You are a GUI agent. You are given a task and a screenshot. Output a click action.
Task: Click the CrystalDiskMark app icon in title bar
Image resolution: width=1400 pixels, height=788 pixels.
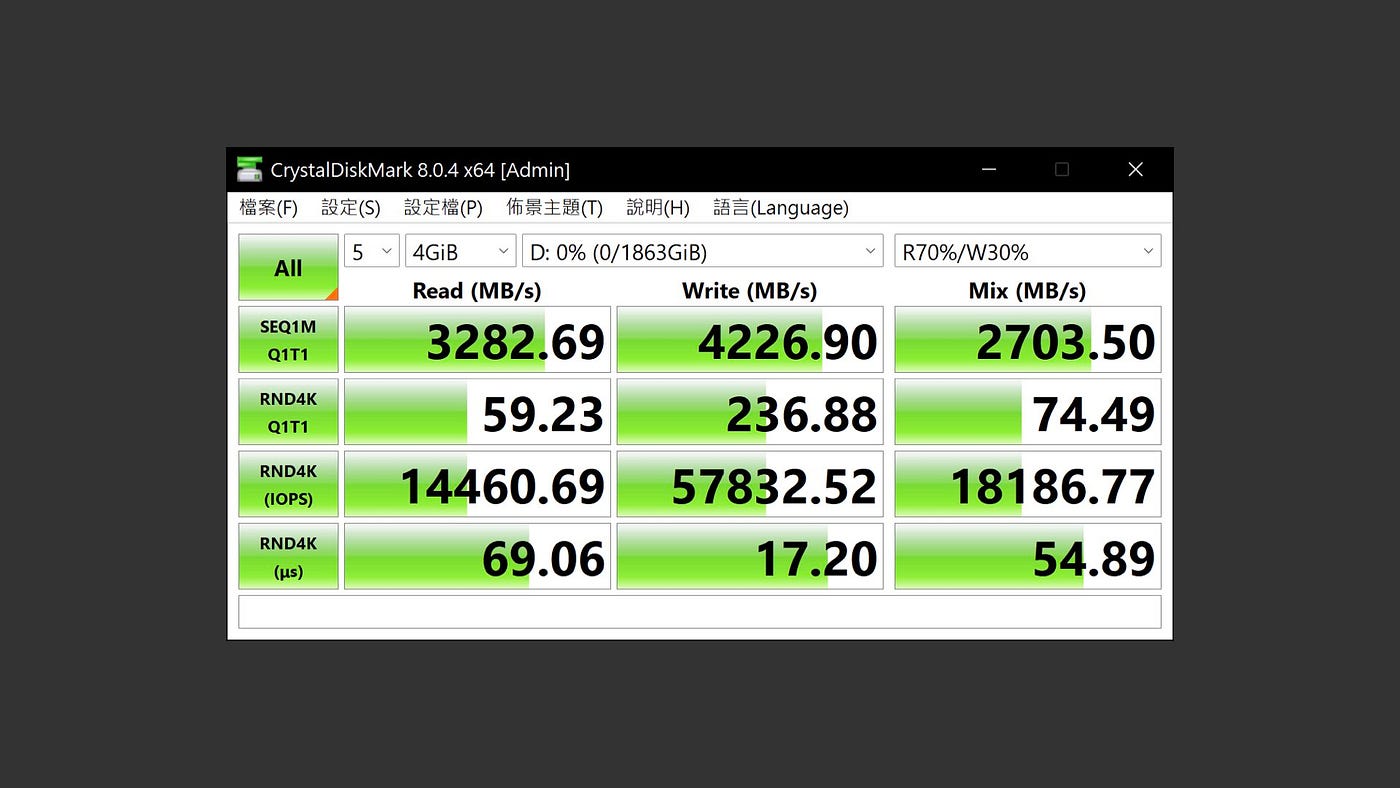click(249, 170)
